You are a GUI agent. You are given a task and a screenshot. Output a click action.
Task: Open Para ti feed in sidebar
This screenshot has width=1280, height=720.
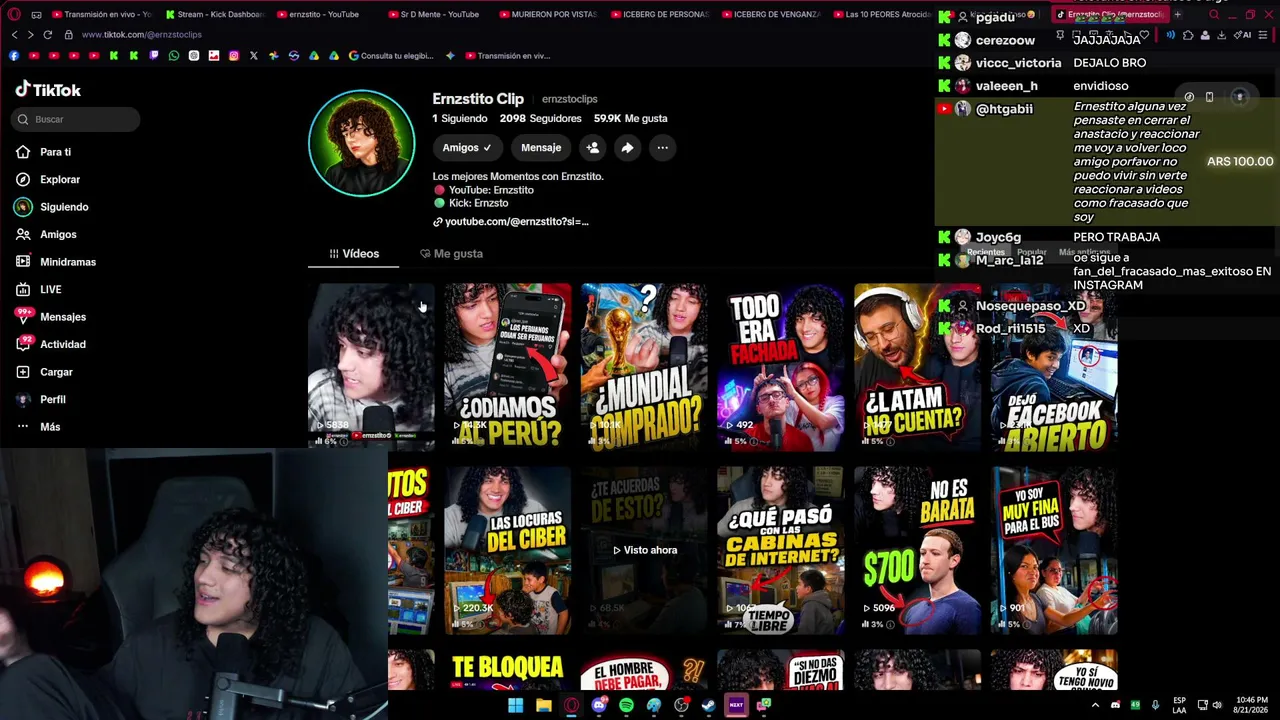(44, 152)
